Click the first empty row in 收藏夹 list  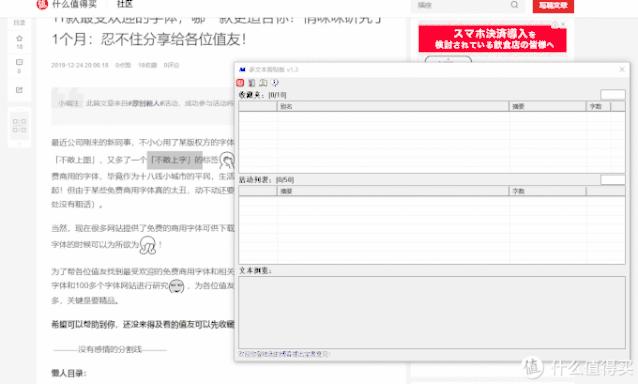click(432, 116)
